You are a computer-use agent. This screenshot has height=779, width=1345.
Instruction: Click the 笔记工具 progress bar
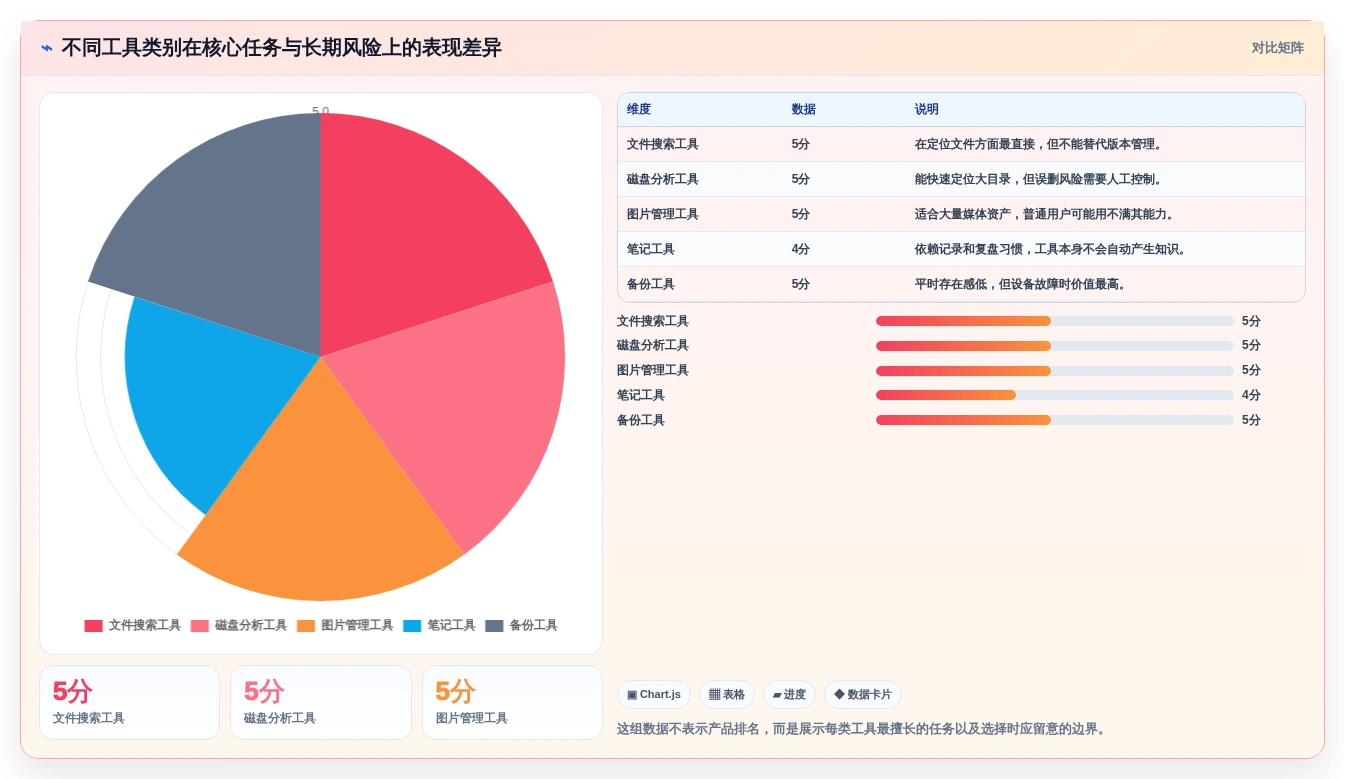[1055, 395]
